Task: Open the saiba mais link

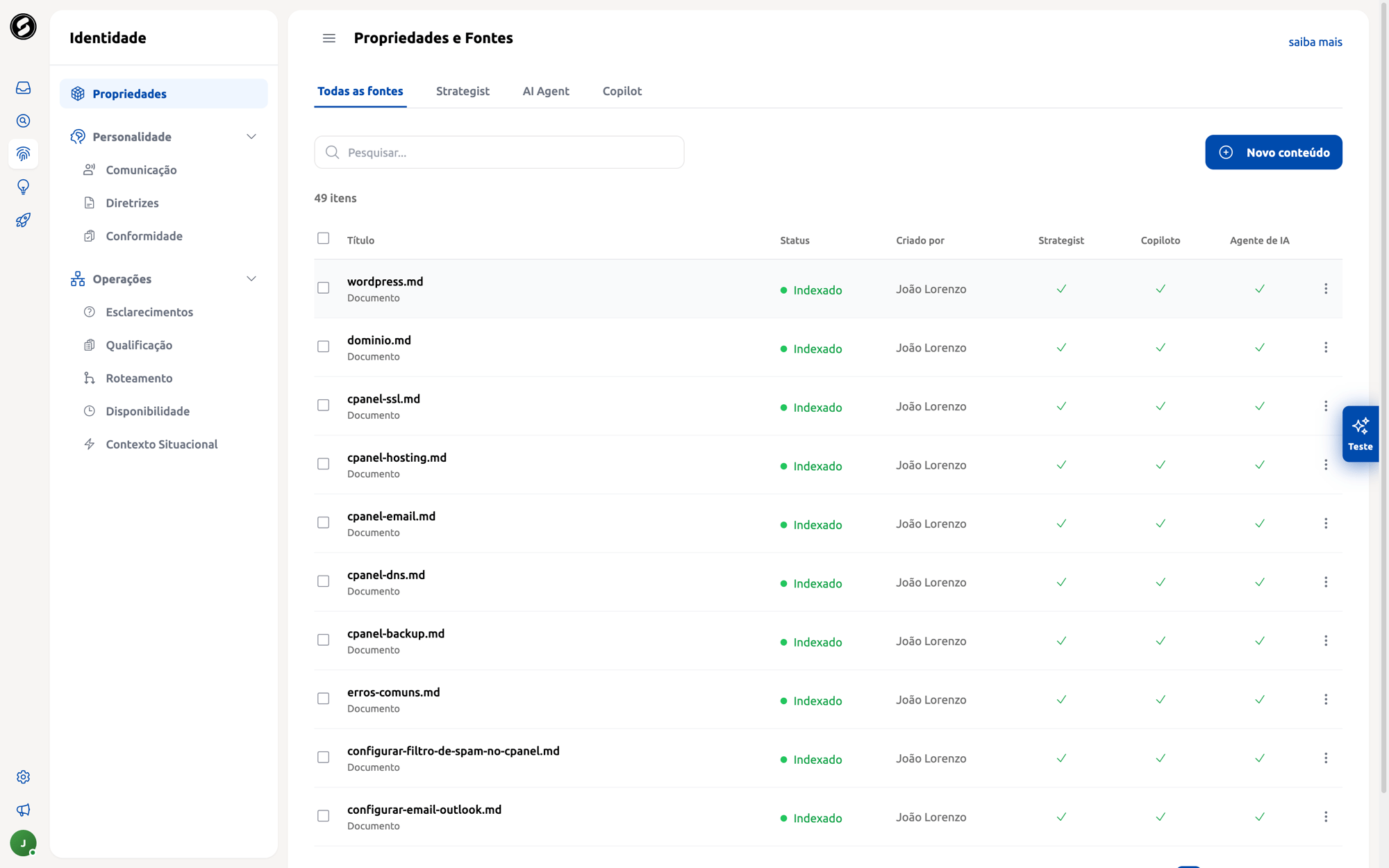Action: 1315,42
